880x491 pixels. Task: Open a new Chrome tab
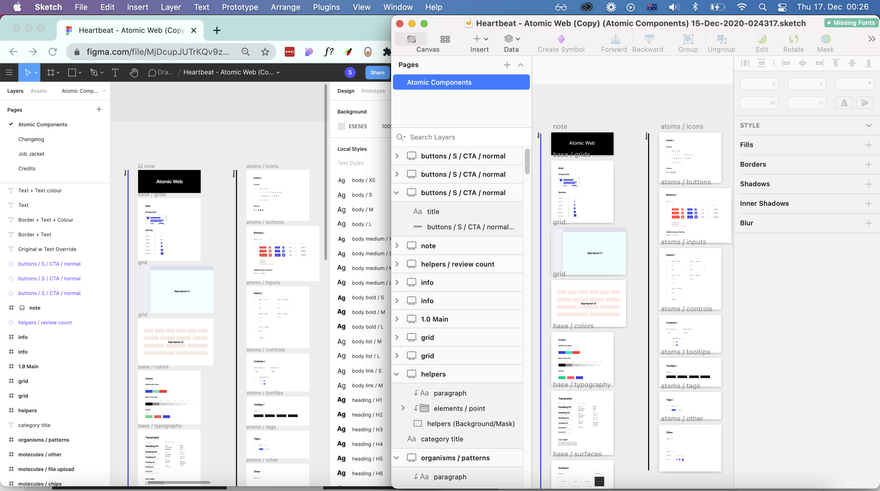click(217, 30)
